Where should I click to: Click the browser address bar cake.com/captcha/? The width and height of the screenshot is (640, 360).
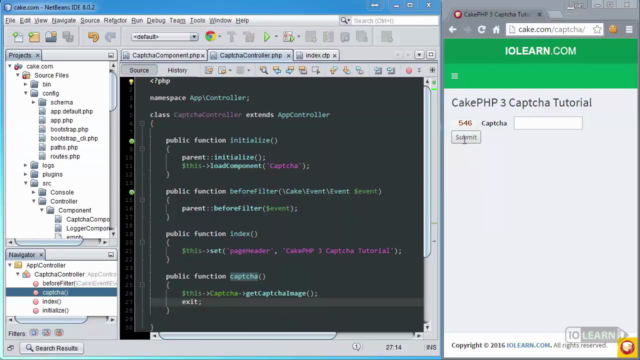tap(551, 29)
